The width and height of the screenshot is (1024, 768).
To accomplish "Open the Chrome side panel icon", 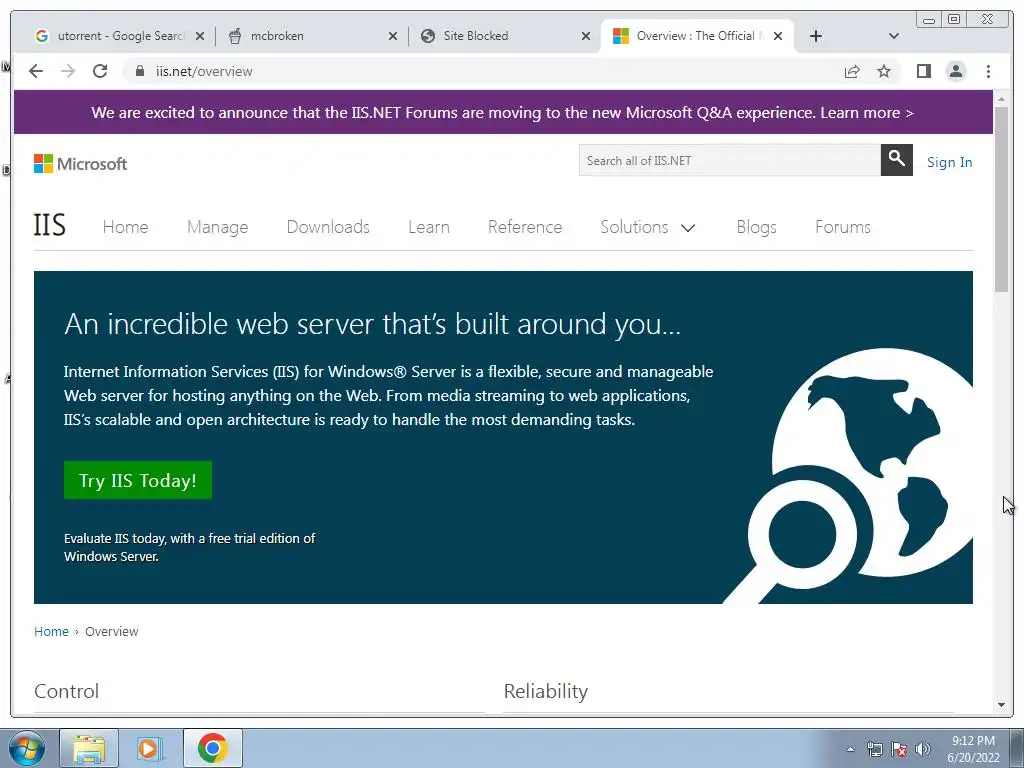I will click(x=923, y=71).
